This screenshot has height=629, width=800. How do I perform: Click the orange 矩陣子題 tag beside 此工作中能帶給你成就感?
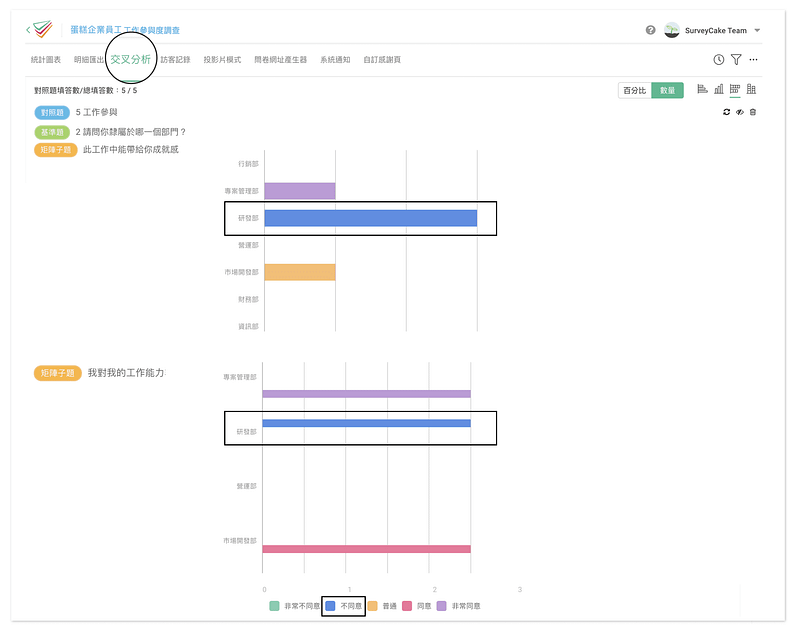[x=56, y=149]
